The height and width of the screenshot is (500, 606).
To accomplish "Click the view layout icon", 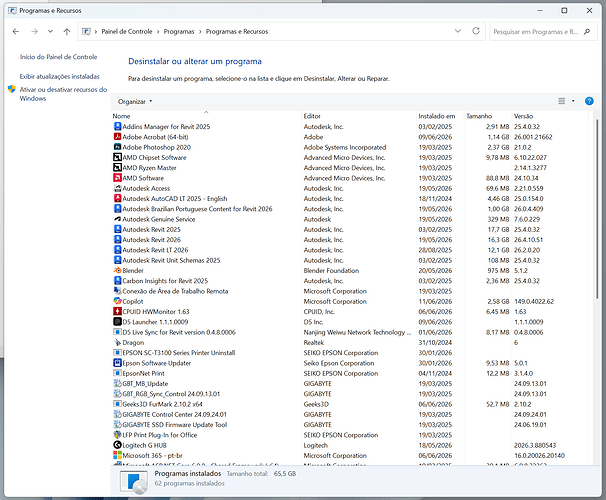I will coord(562,101).
